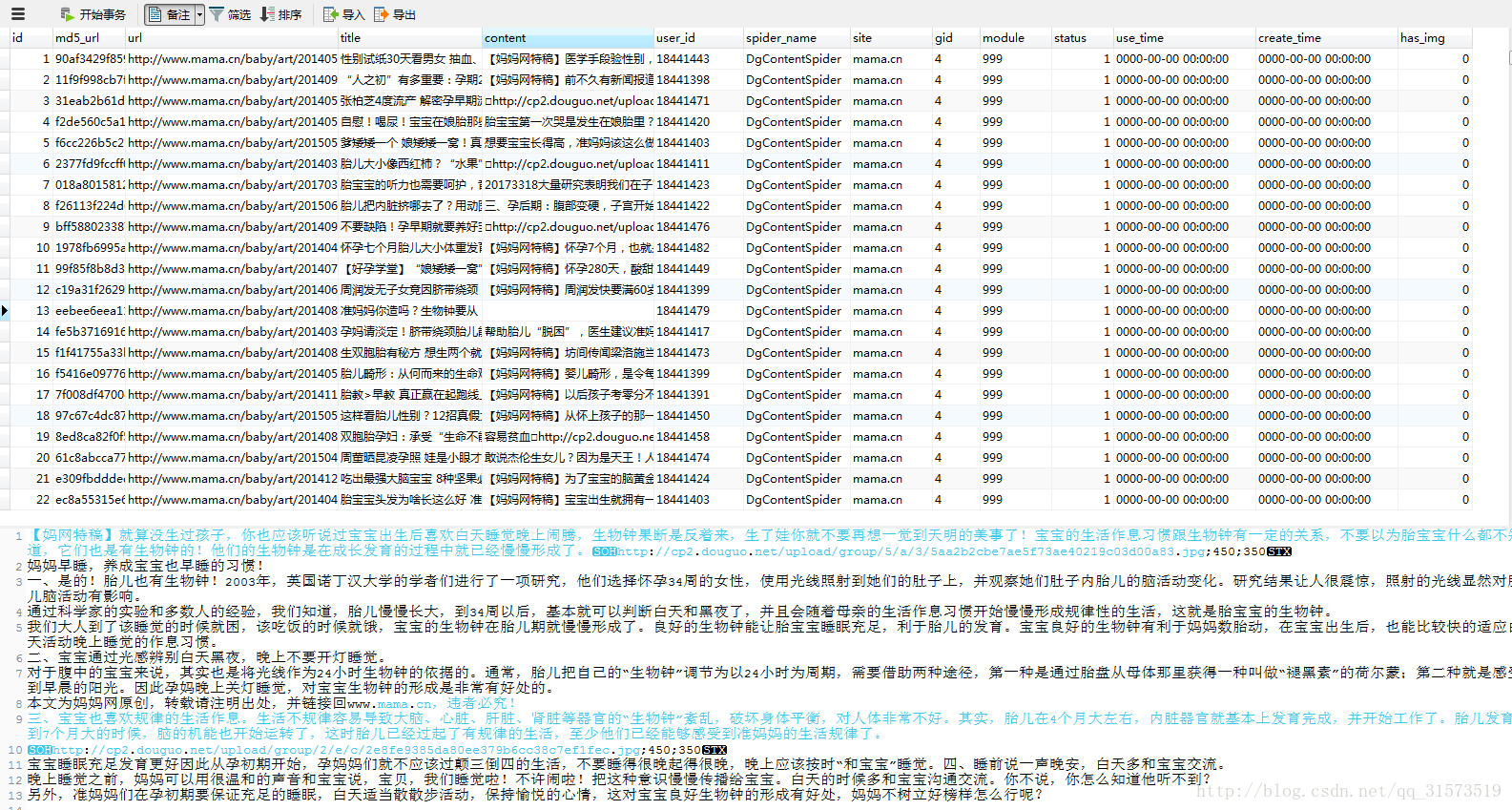The height and width of the screenshot is (810, 1512).
Task: Select the user_id column header
Action: (698, 38)
